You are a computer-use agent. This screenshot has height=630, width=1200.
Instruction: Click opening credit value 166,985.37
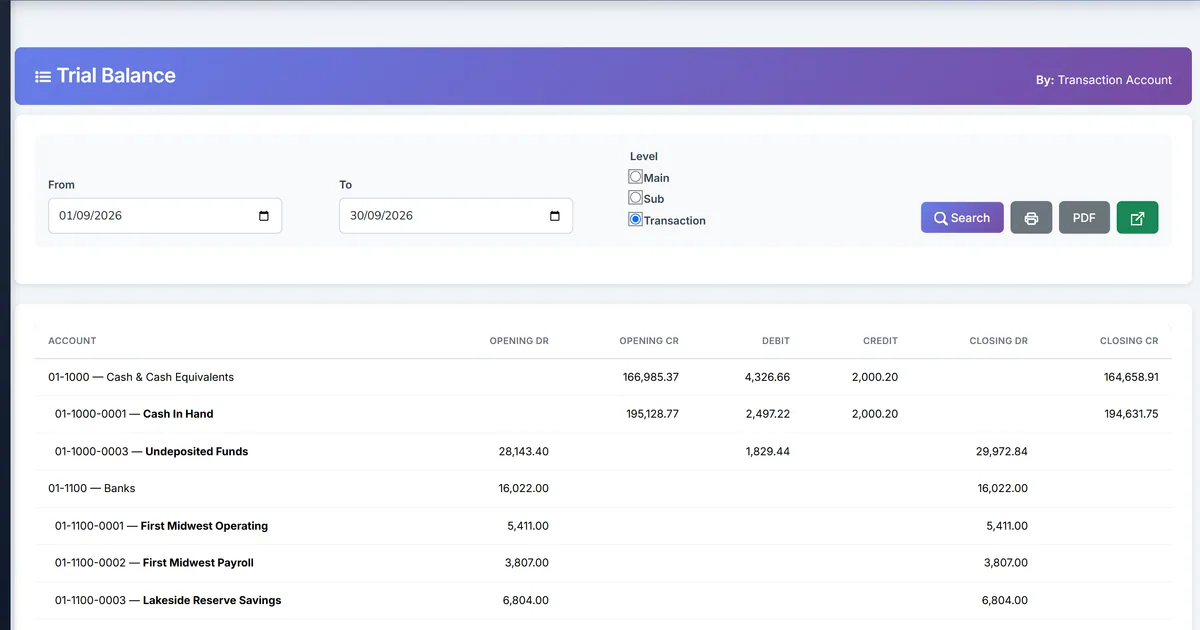tap(650, 377)
